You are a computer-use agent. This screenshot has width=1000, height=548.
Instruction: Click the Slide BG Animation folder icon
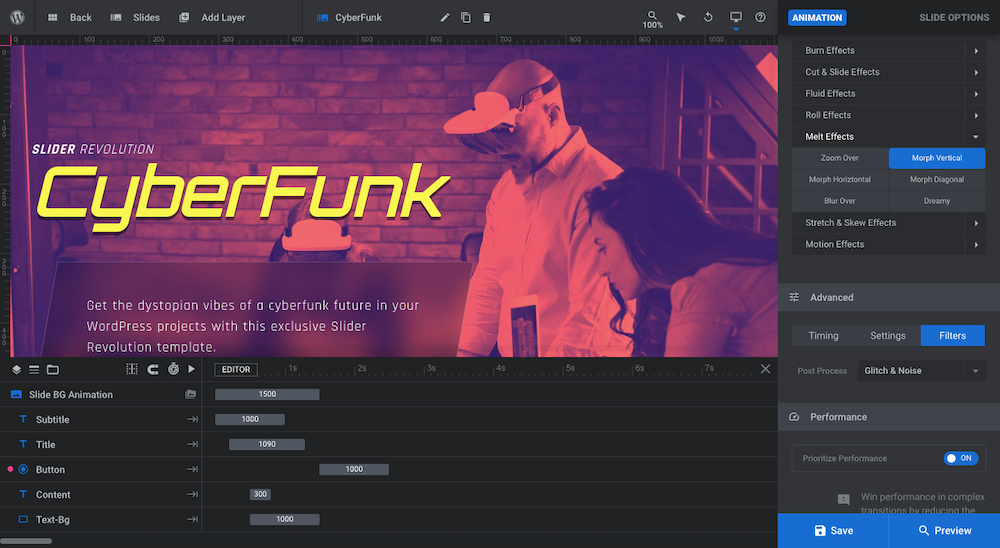pos(190,394)
